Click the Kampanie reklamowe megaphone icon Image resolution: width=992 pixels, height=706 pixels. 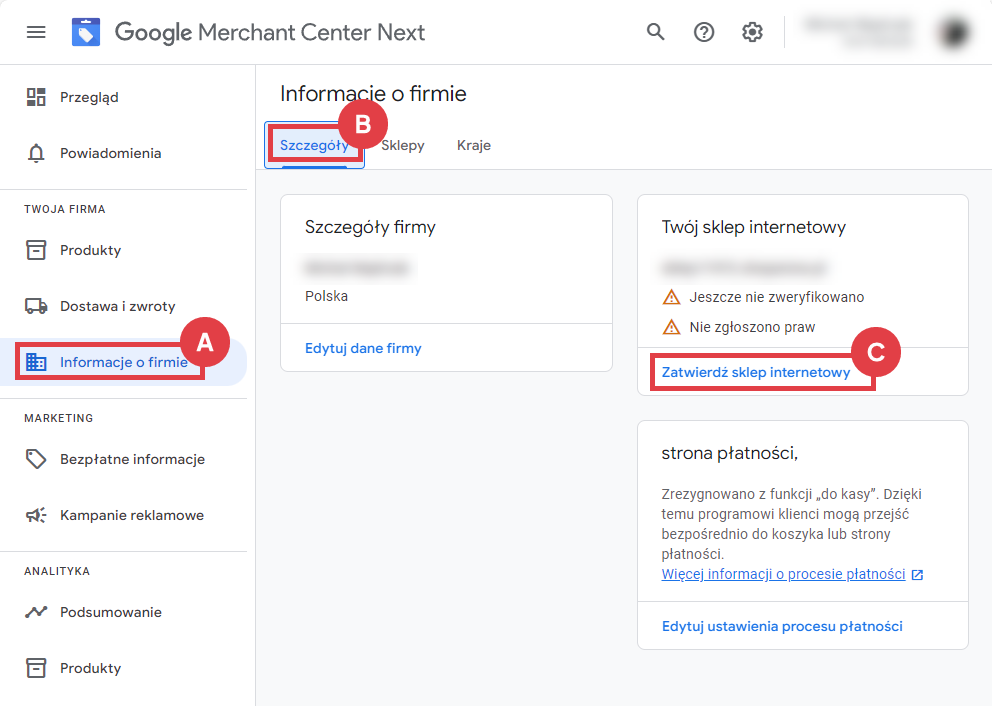tap(36, 515)
